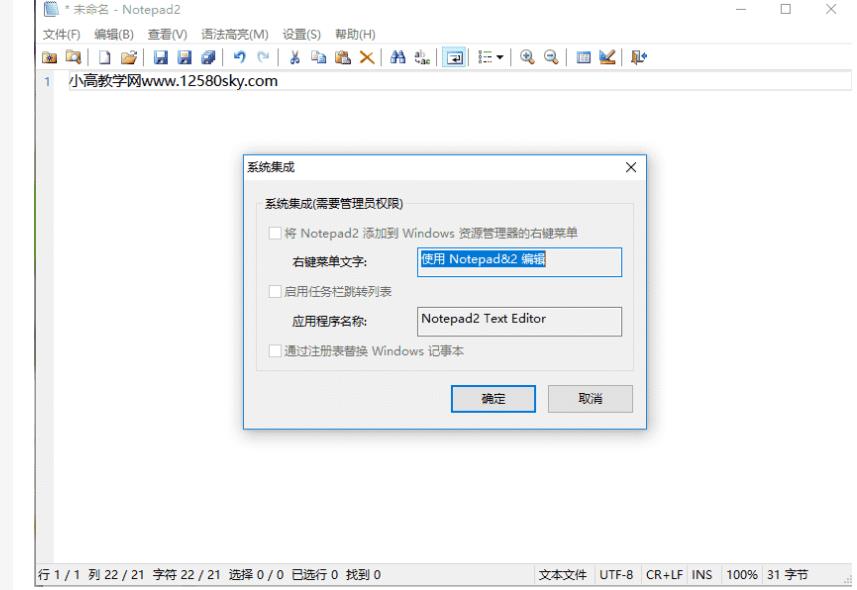Viewport: 857px width, 590px height.
Task: Toggle INS mode in status bar
Action: point(702,575)
